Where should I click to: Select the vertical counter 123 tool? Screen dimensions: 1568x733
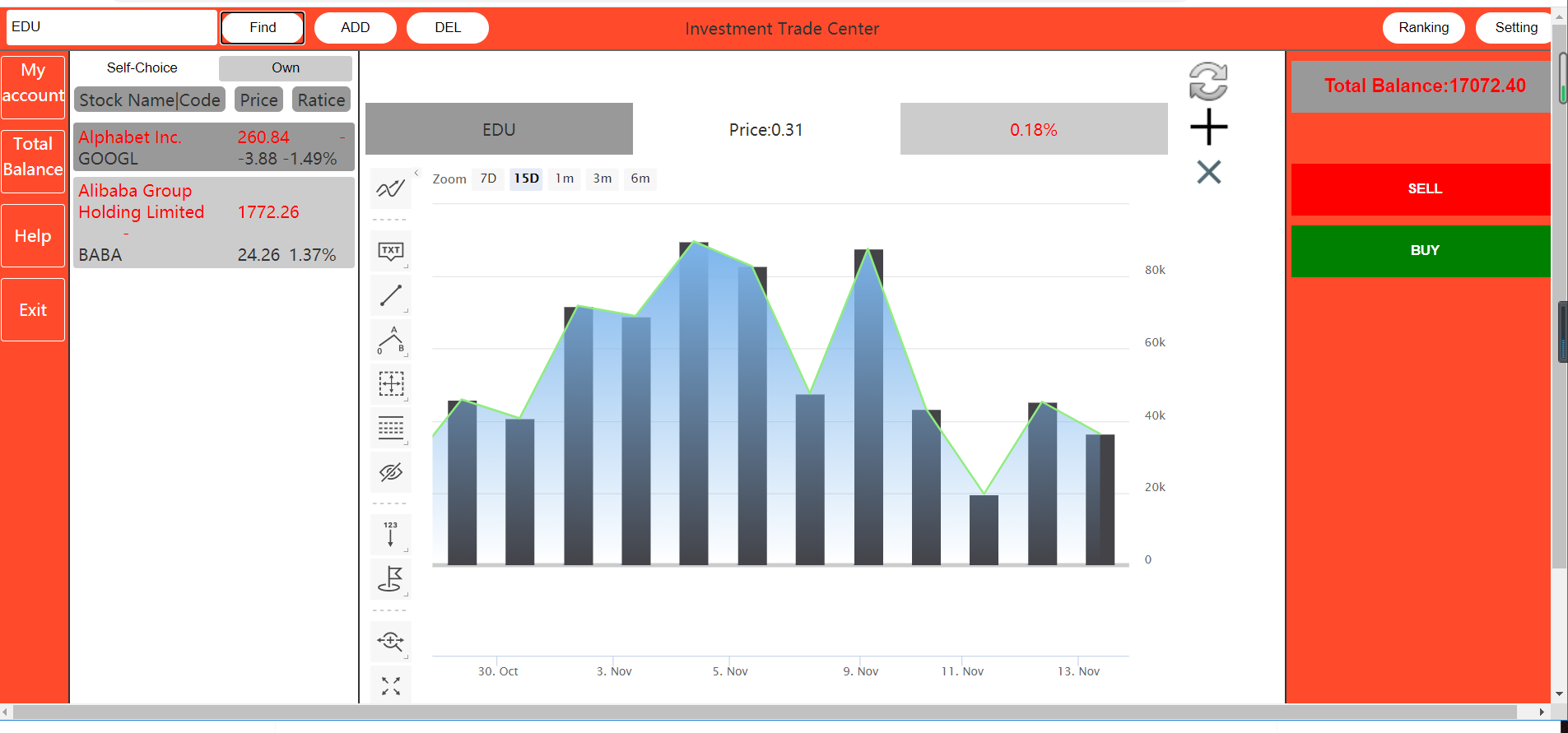(x=391, y=534)
